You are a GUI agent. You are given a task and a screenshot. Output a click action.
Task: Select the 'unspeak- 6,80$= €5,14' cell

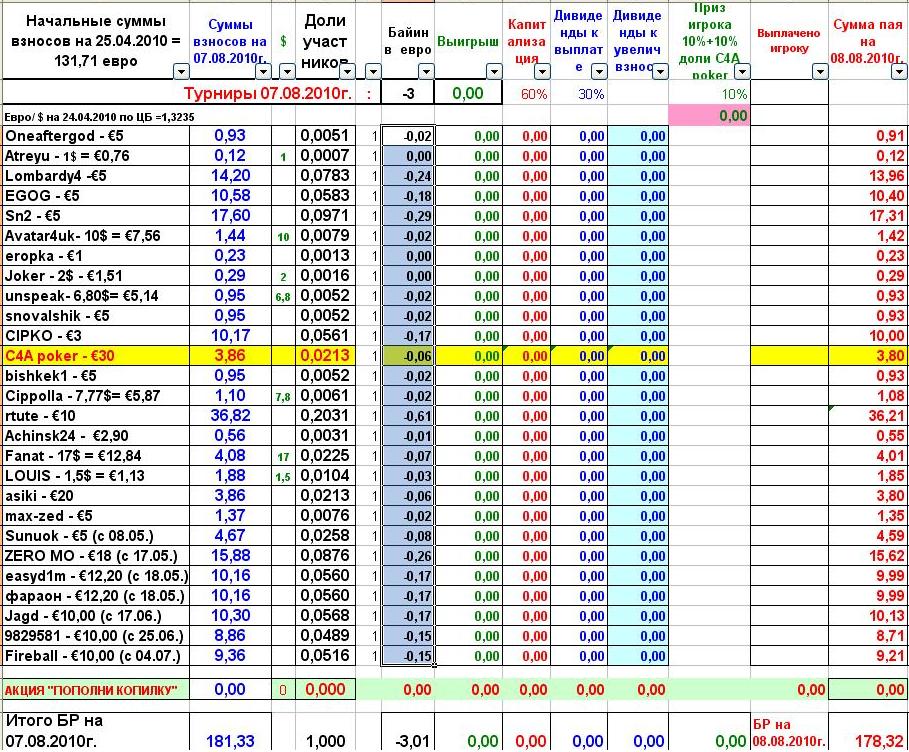(x=96, y=296)
